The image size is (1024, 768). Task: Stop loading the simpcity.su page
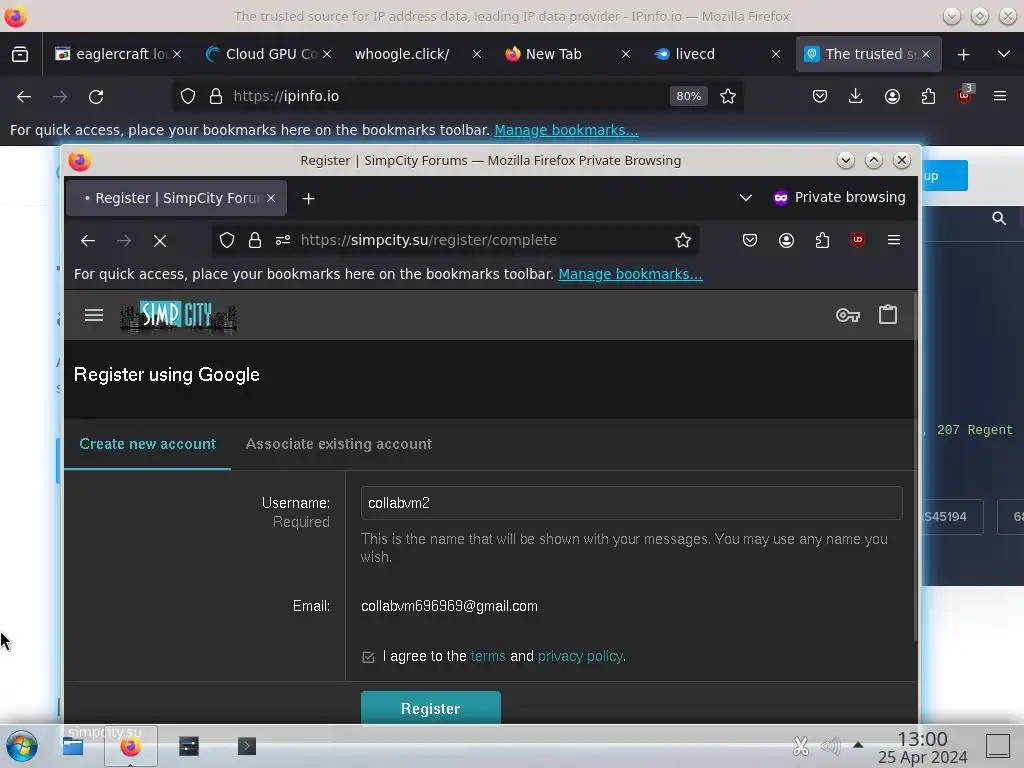point(160,241)
